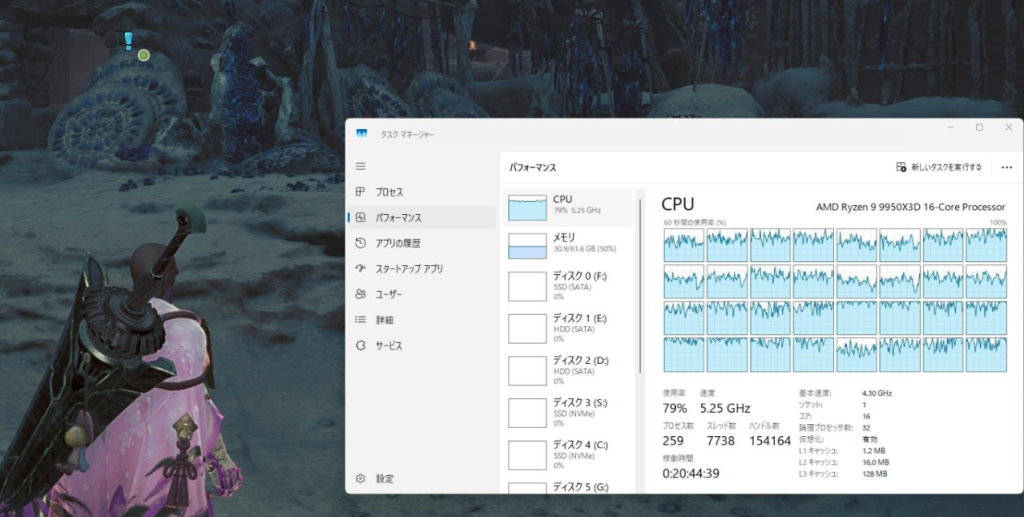Open the hamburger navigation menu icon
Image resolution: width=1024 pixels, height=517 pixels.
(360, 166)
